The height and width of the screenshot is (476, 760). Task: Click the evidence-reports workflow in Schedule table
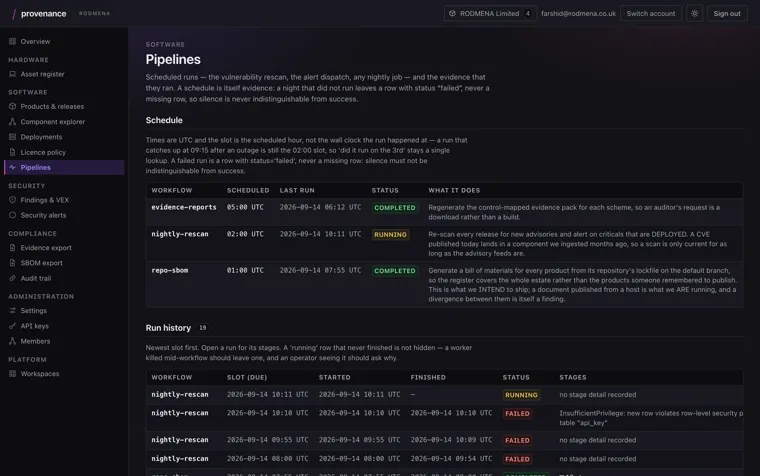pyautogui.click(x=184, y=207)
